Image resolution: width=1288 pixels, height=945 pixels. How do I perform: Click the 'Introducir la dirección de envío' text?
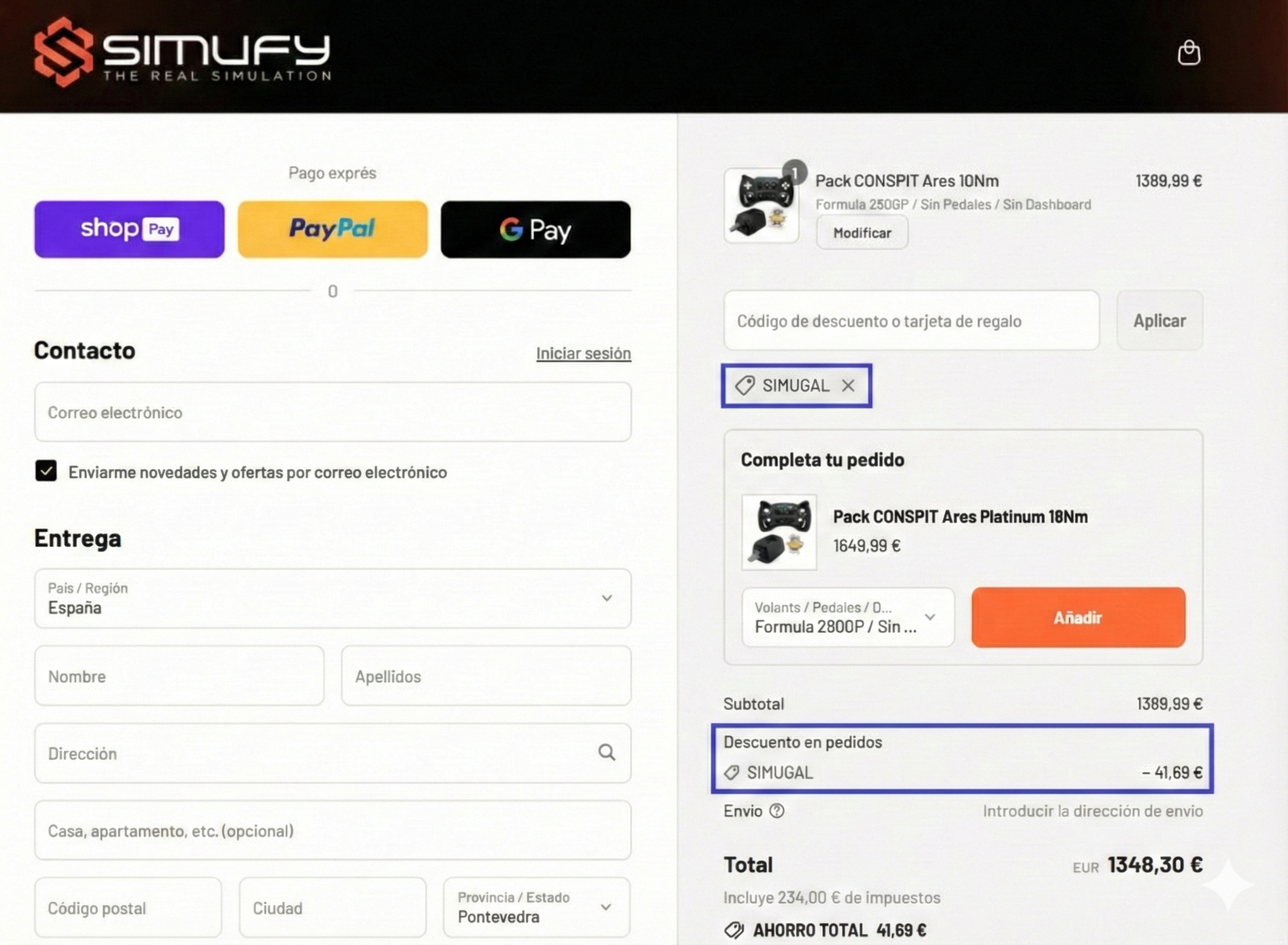[x=1093, y=811]
